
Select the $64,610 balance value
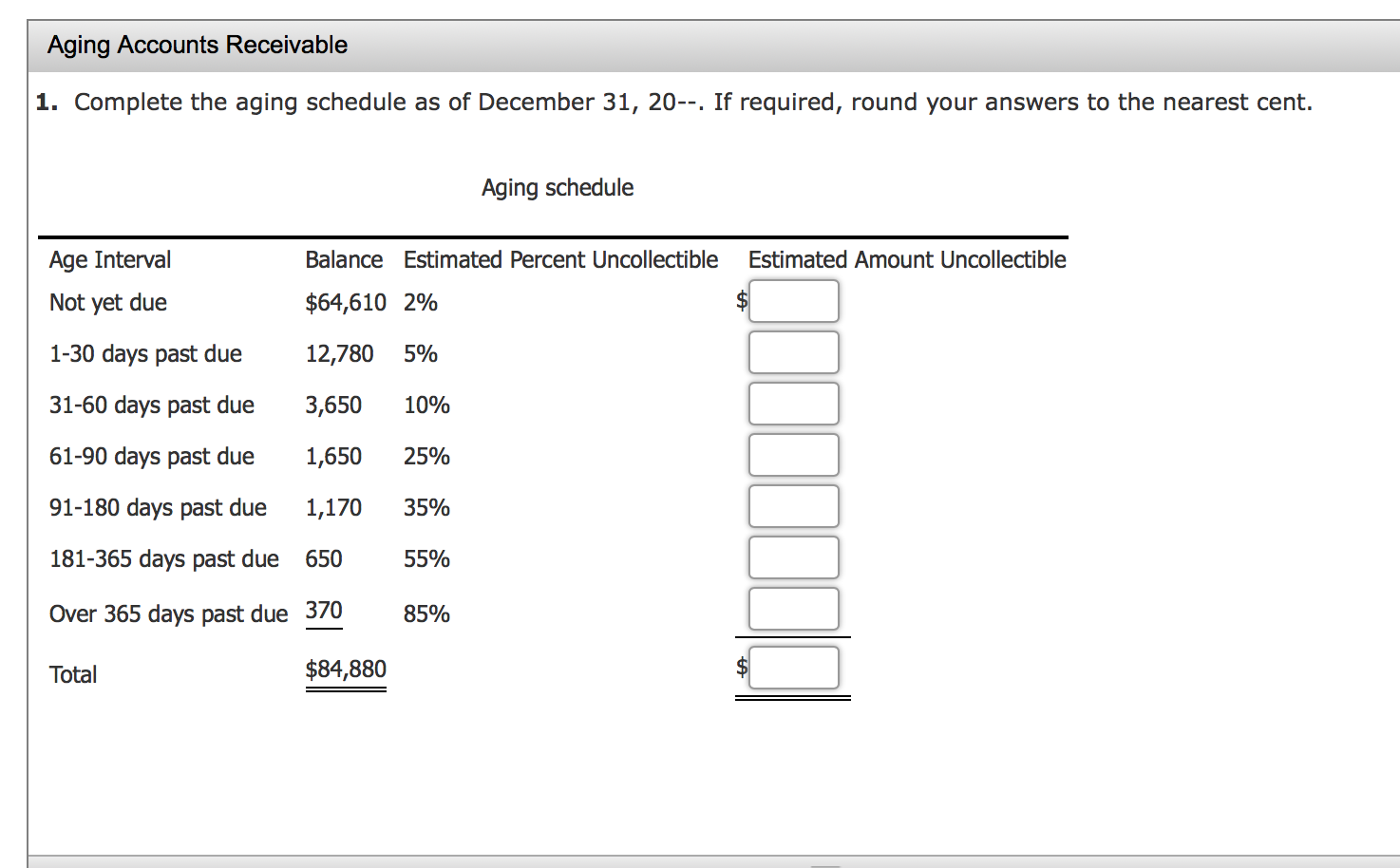[x=347, y=302]
